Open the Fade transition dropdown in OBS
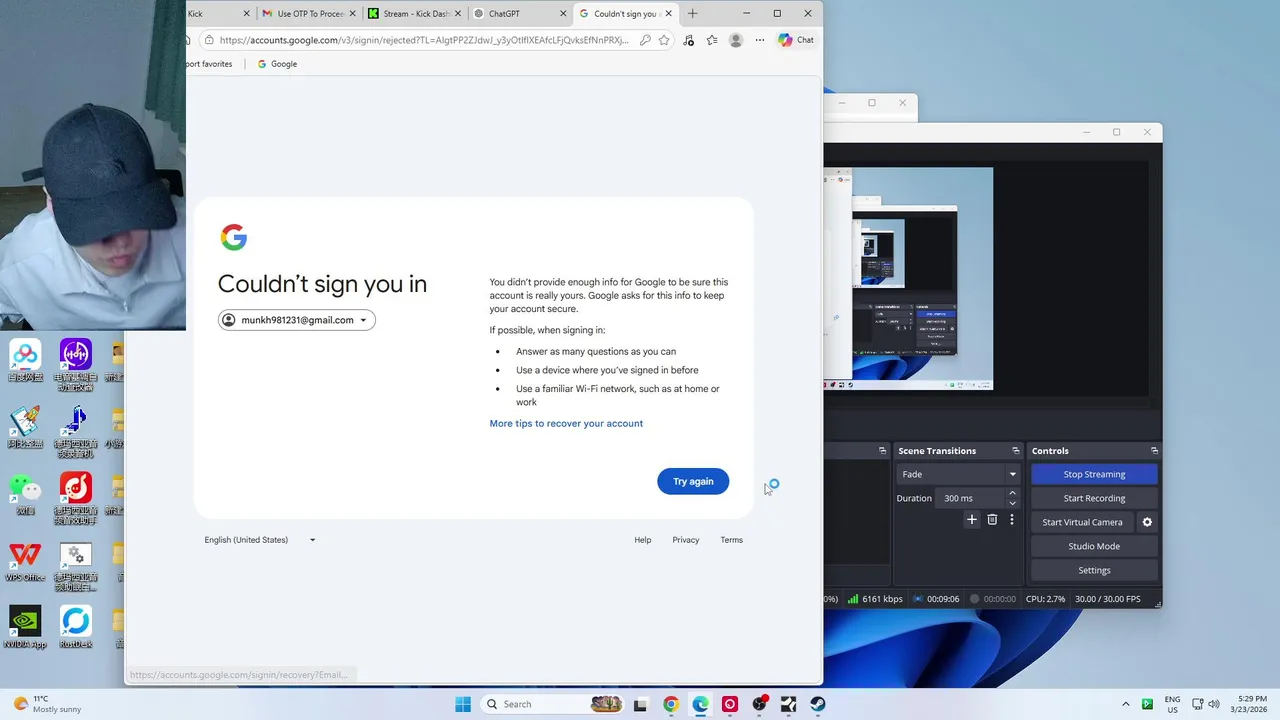The height and width of the screenshot is (720, 1280). 958,474
